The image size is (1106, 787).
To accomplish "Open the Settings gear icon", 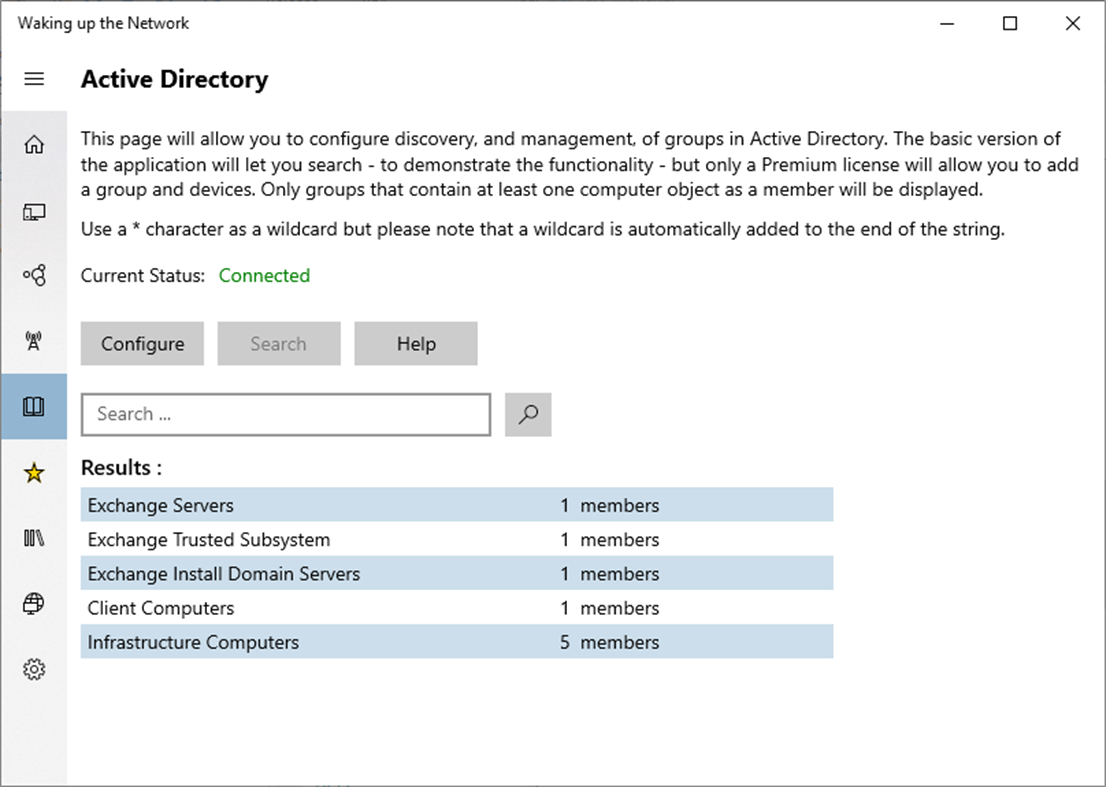I will (34, 669).
